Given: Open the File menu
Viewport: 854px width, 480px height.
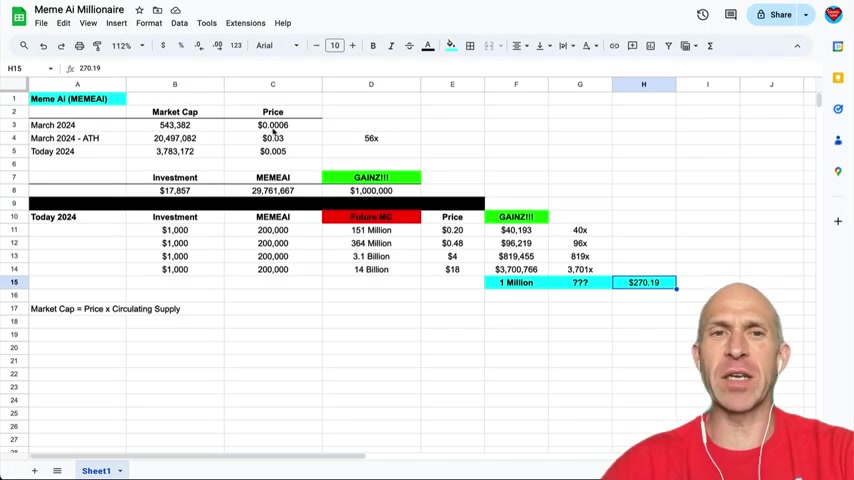Looking at the screenshot, I should (41, 23).
